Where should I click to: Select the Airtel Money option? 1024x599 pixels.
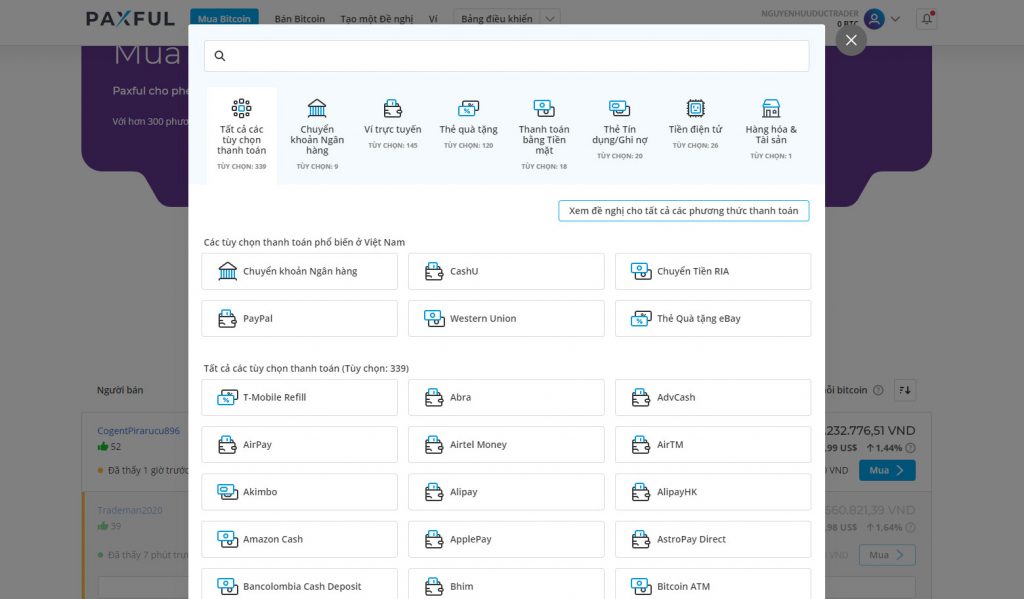pyautogui.click(x=506, y=444)
